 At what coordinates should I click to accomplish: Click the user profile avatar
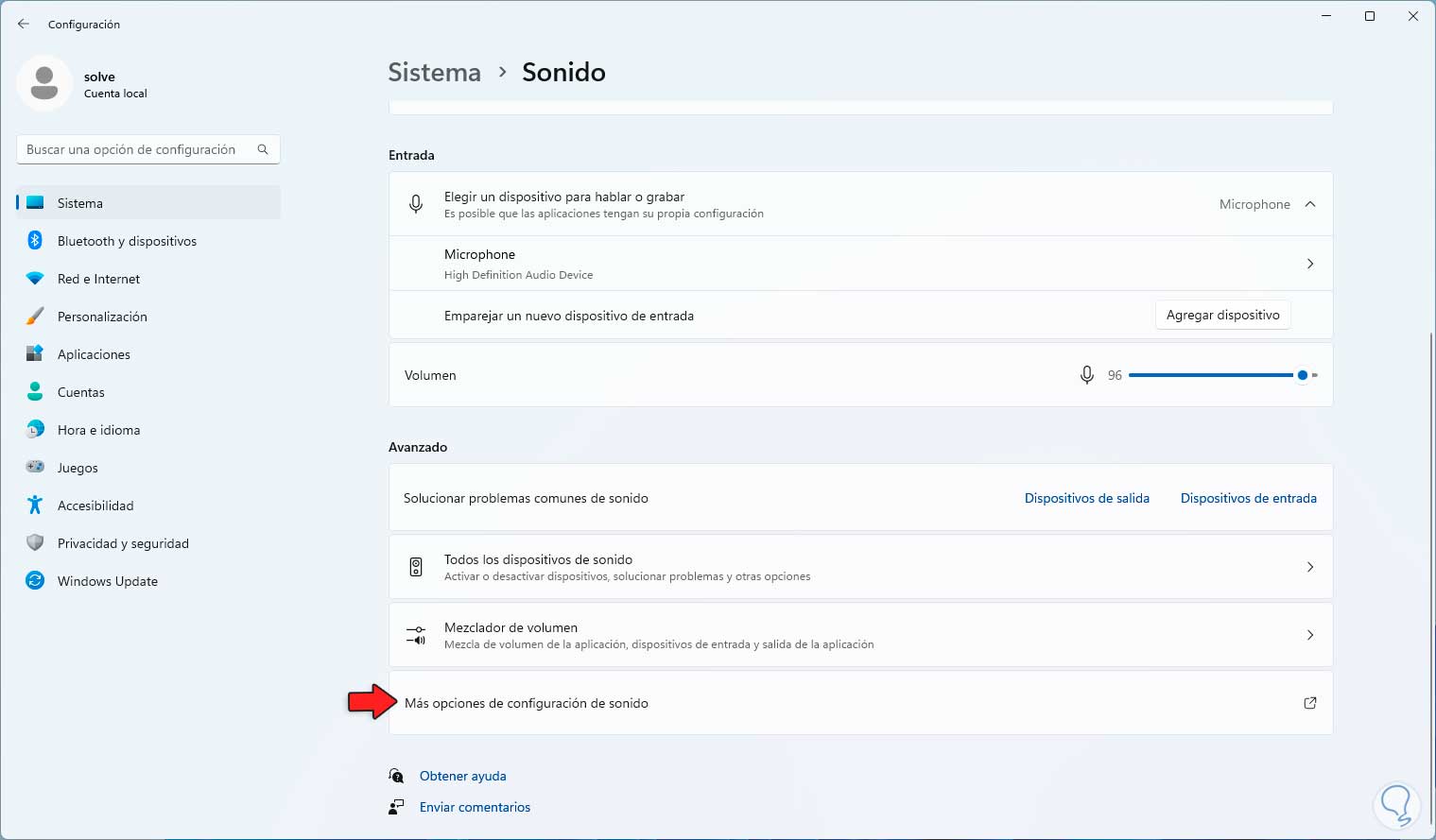pyautogui.click(x=44, y=84)
